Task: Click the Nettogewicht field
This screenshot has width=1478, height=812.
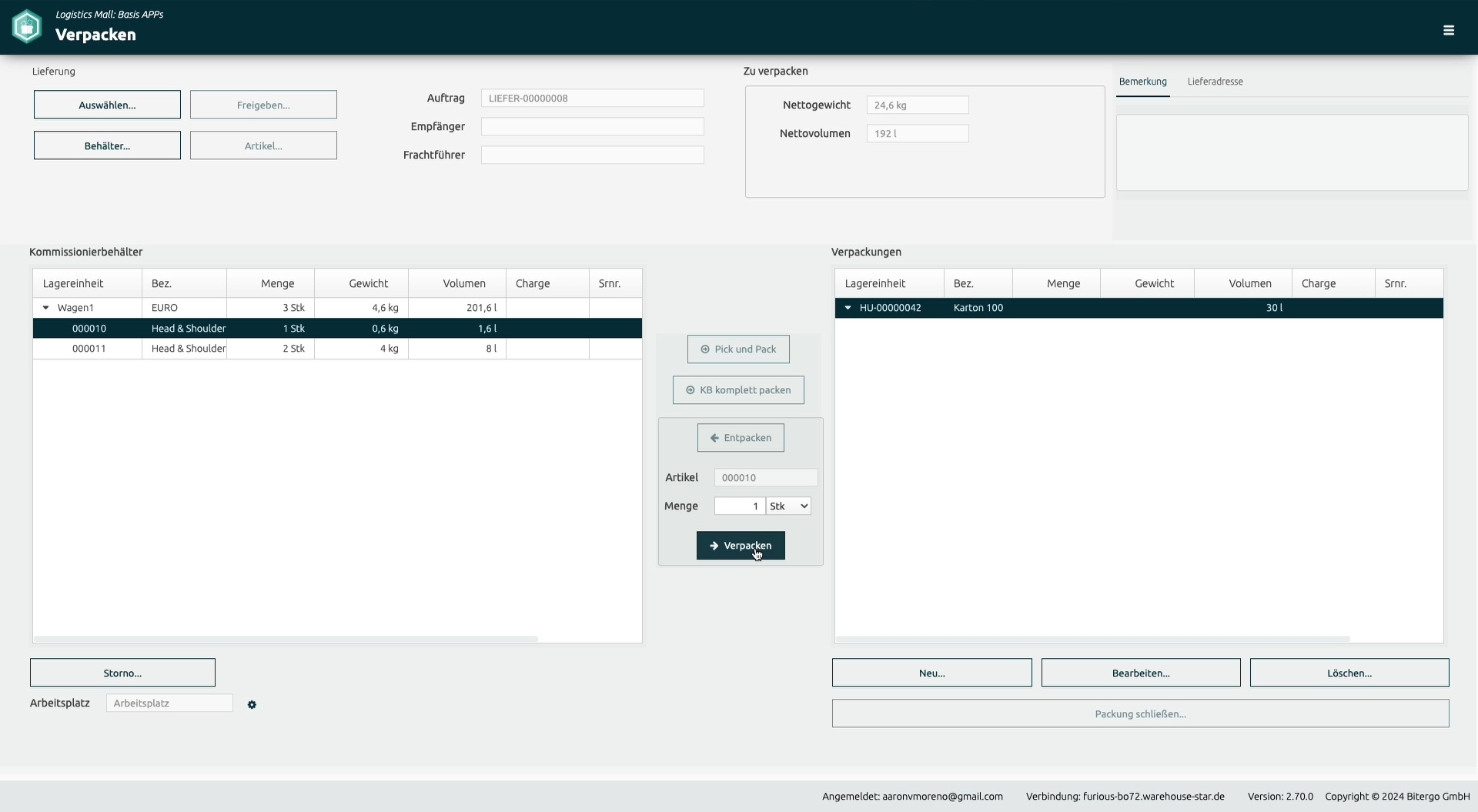Action: pos(918,105)
